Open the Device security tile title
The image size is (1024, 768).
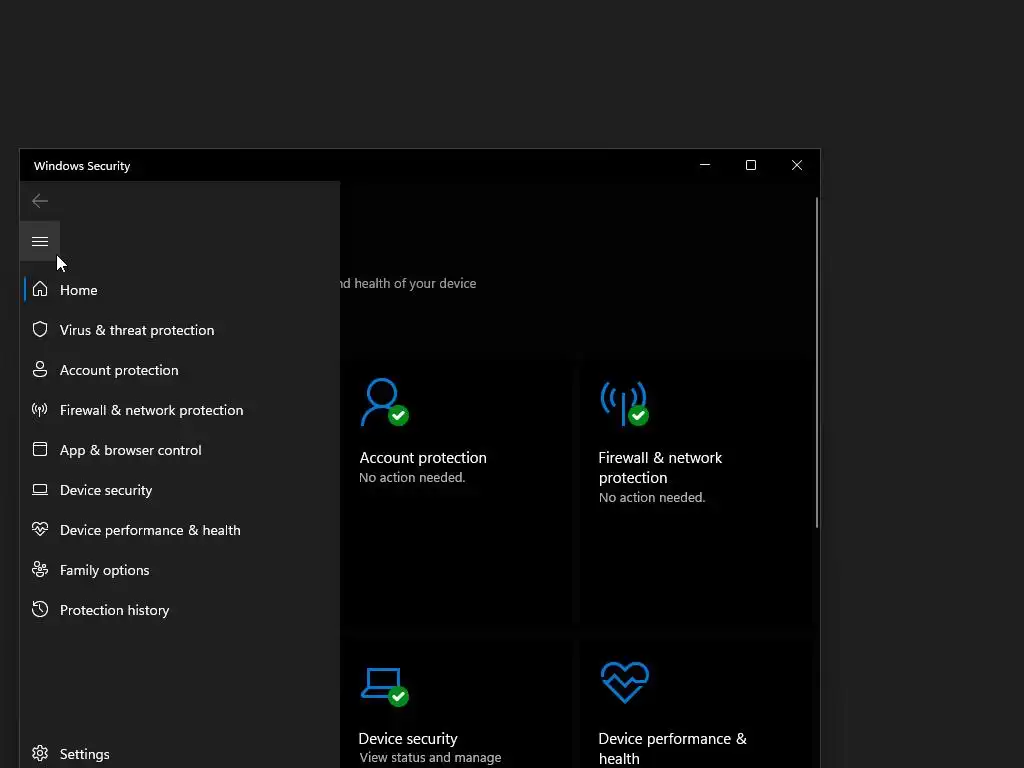pyautogui.click(x=408, y=739)
